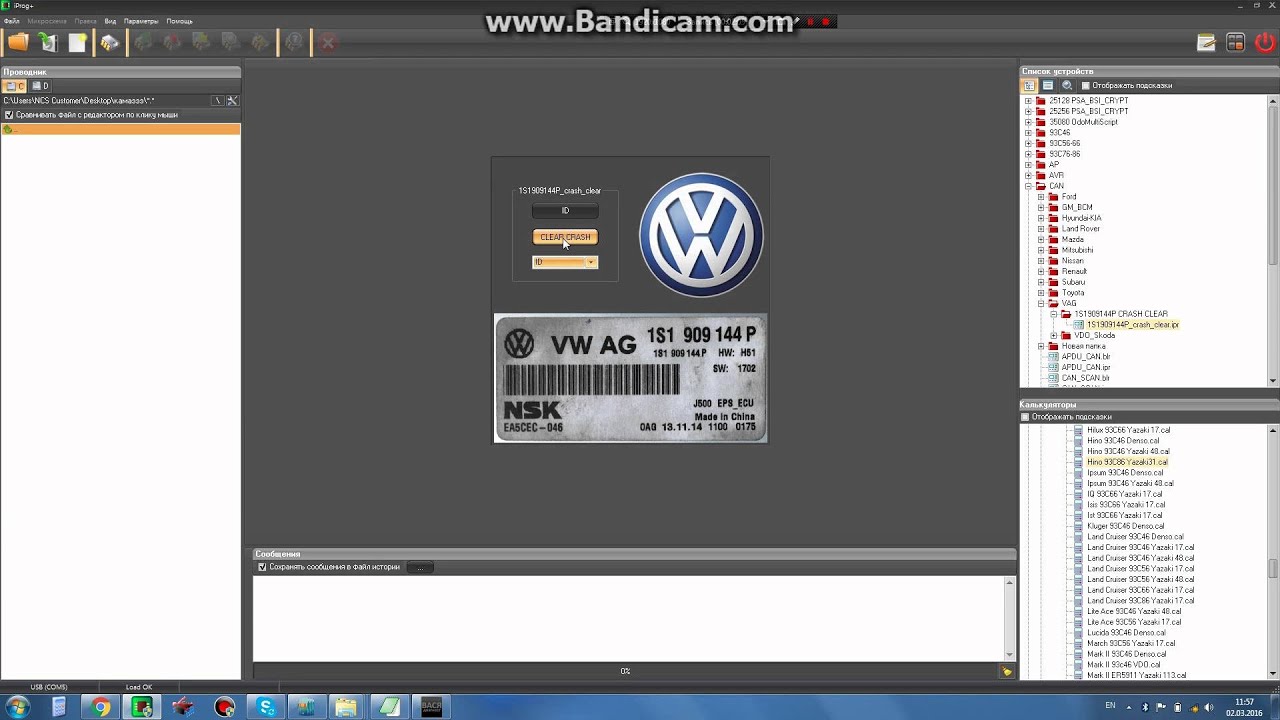The width and height of the screenshot is (1280, 720).
Task: Click the EN language indicator in tray
Action: (1110, 705)
